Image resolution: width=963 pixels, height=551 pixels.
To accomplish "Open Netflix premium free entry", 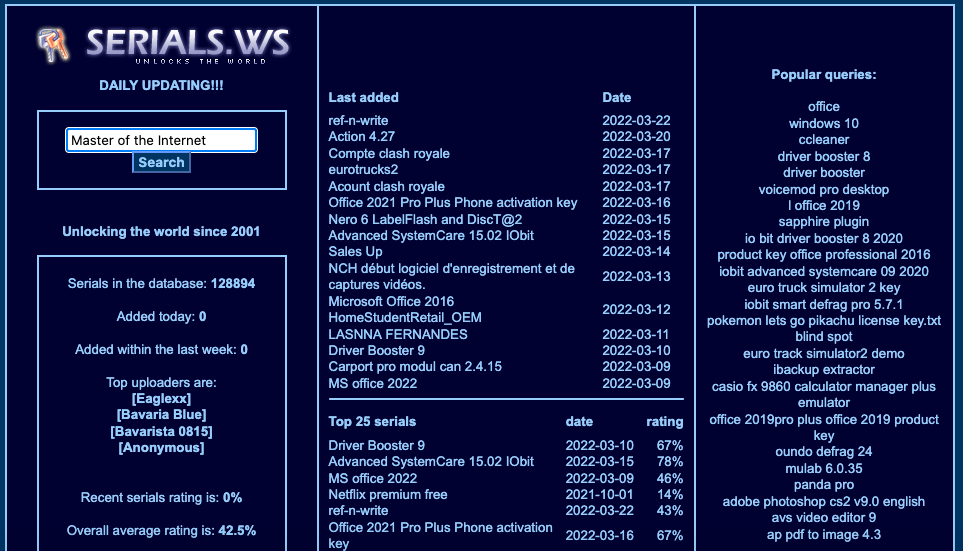I will pyautogui.click(x=388, y=494).
